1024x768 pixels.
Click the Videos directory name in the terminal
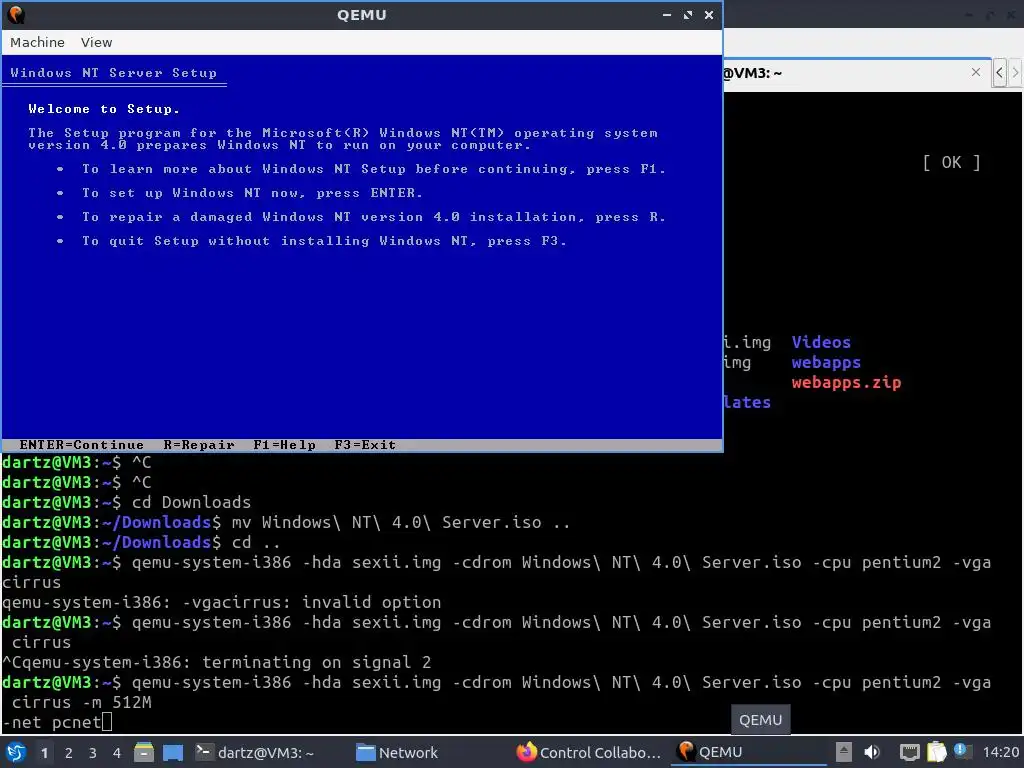pos(821,342)
